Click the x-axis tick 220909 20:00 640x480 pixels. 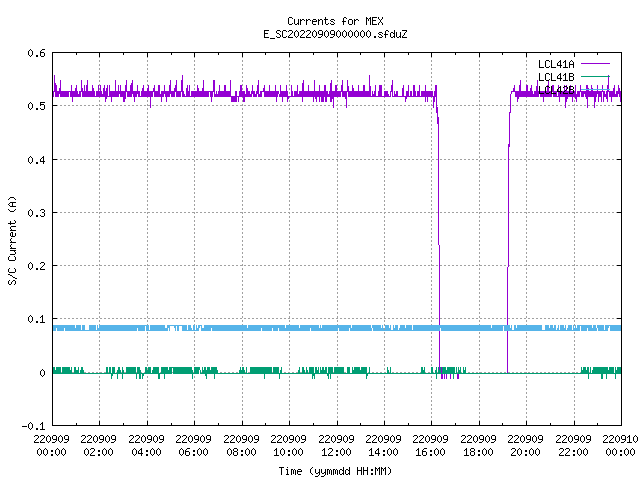(x=526, y=445)
